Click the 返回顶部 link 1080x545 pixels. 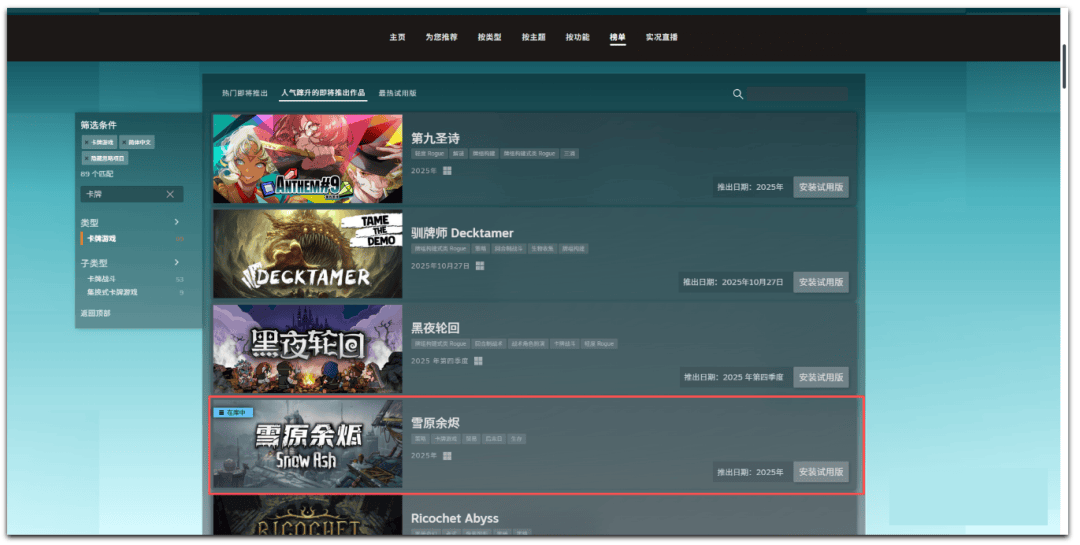(96, 314)
